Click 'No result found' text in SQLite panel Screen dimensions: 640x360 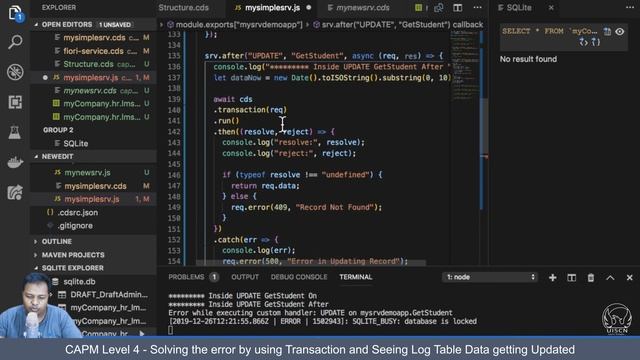tap(528, 59)
